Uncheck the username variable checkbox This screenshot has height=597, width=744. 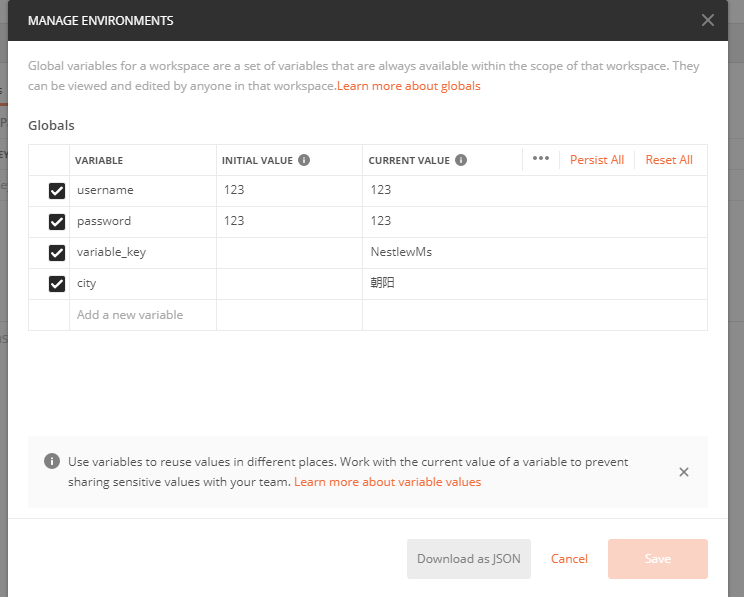(57, 191)
